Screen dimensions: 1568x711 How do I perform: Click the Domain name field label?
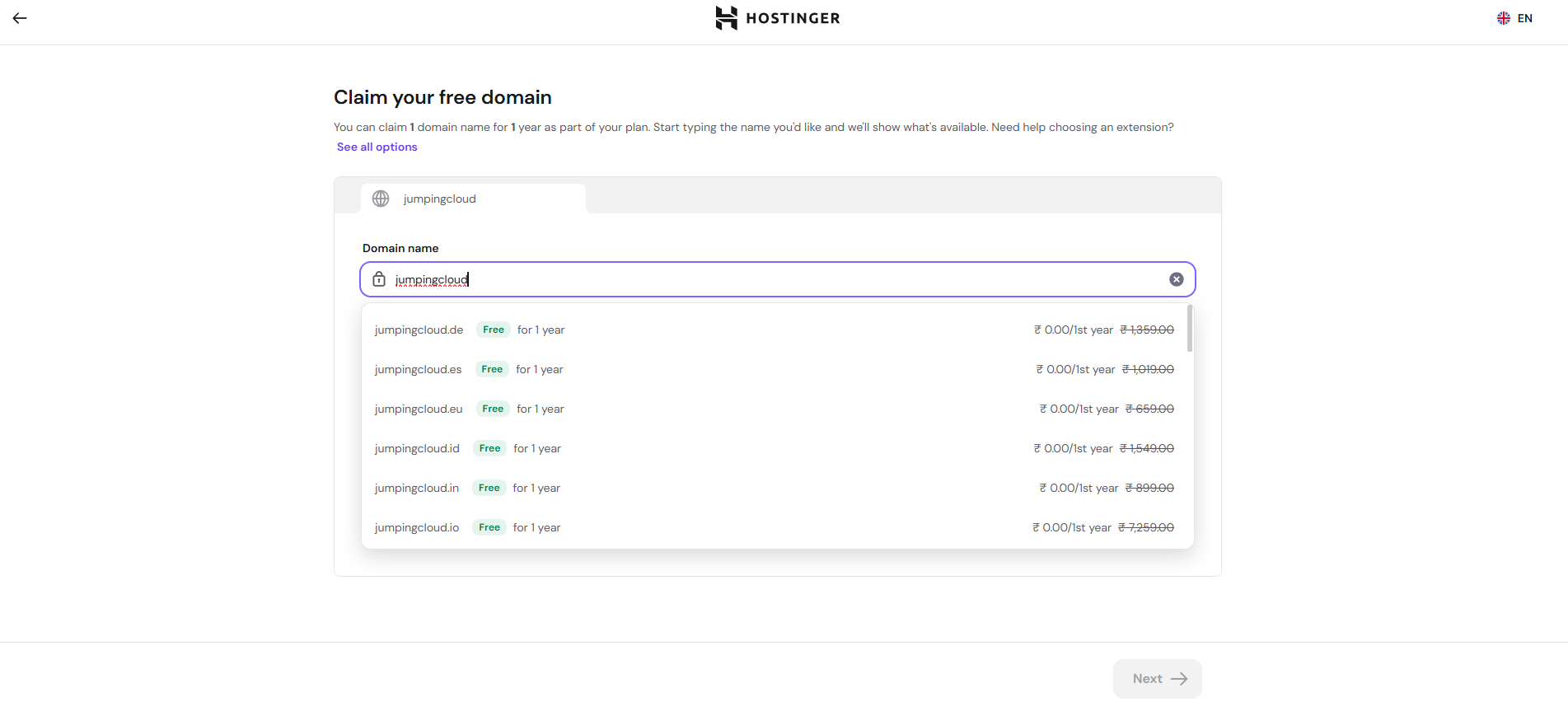400,248
